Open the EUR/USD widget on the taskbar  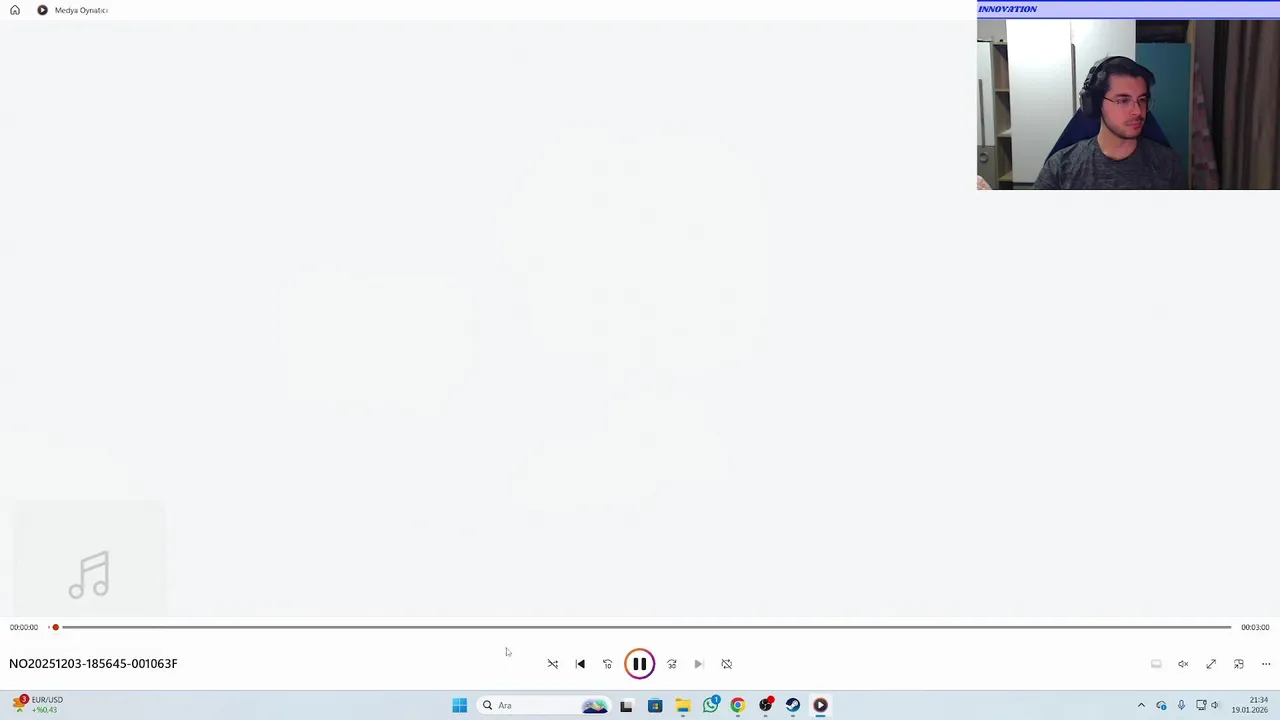tap(38, 705)
